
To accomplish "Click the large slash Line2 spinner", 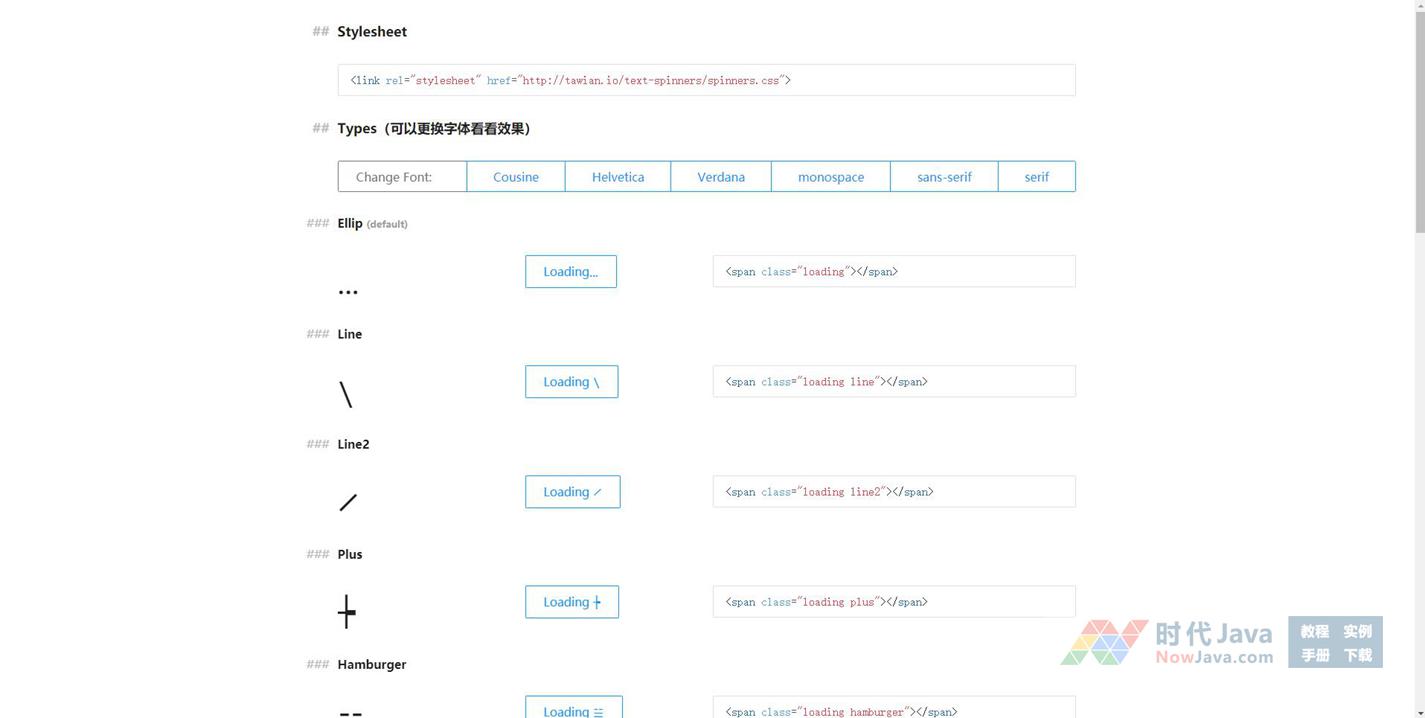I will coord(348,502).
